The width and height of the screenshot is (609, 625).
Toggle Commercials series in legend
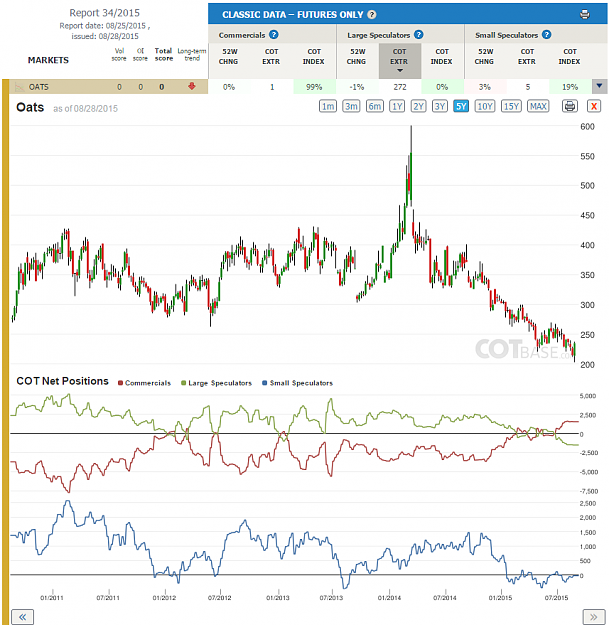tap(144, 383)
